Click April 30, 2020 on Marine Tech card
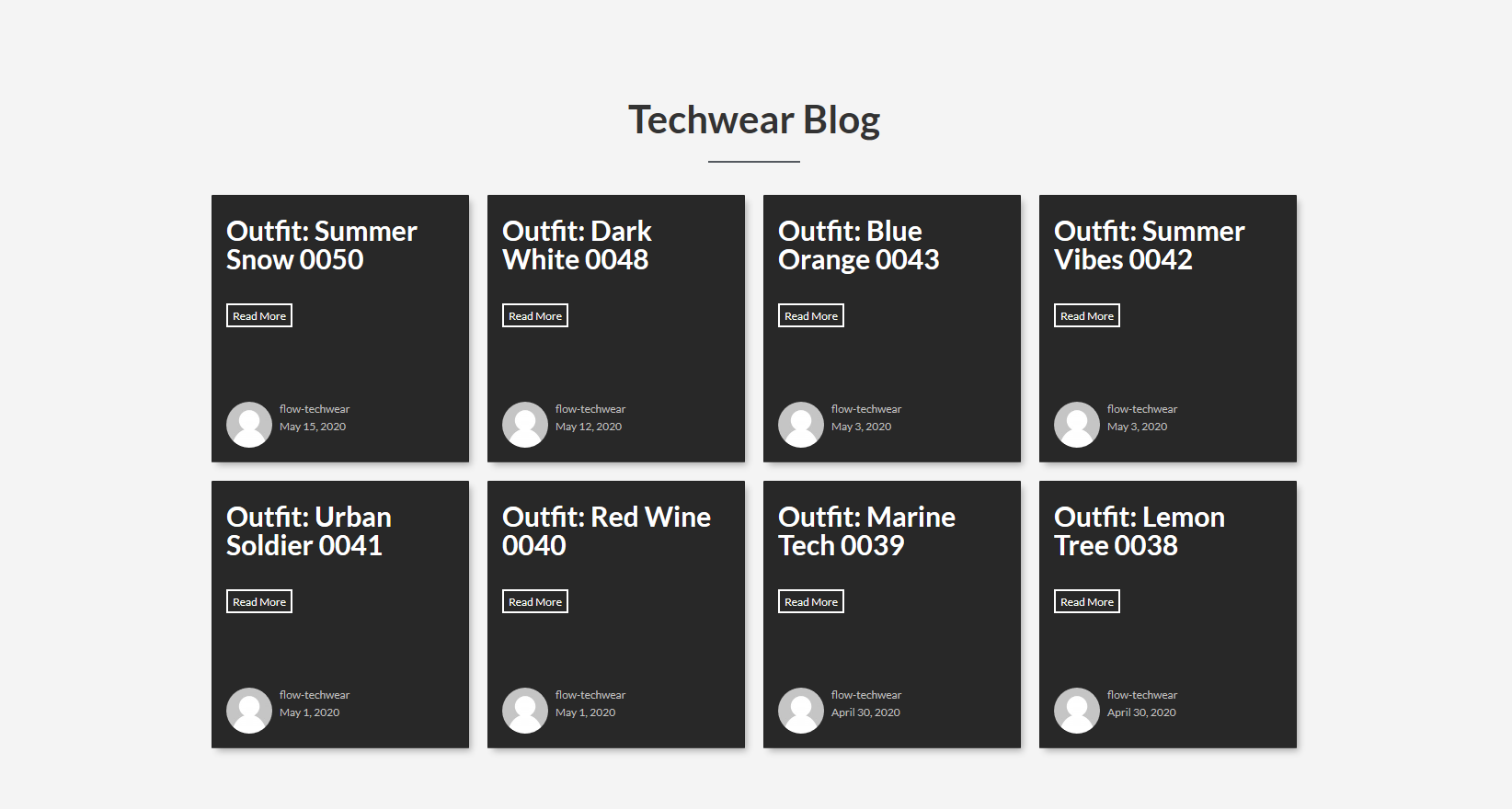 click(865, 712)
